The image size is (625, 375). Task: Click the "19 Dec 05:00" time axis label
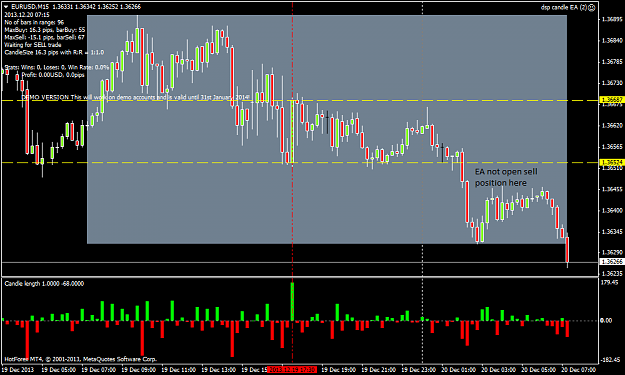point(58,370)
